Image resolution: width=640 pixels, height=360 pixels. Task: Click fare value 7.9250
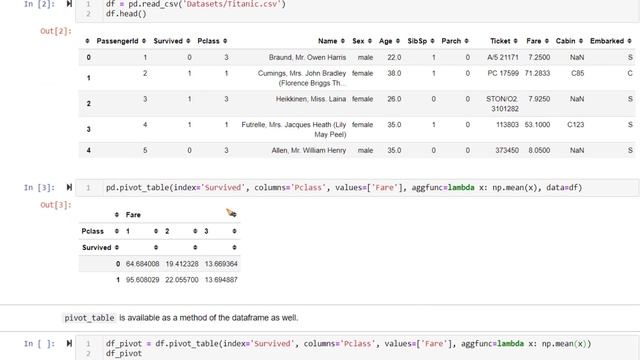[539, 99]
